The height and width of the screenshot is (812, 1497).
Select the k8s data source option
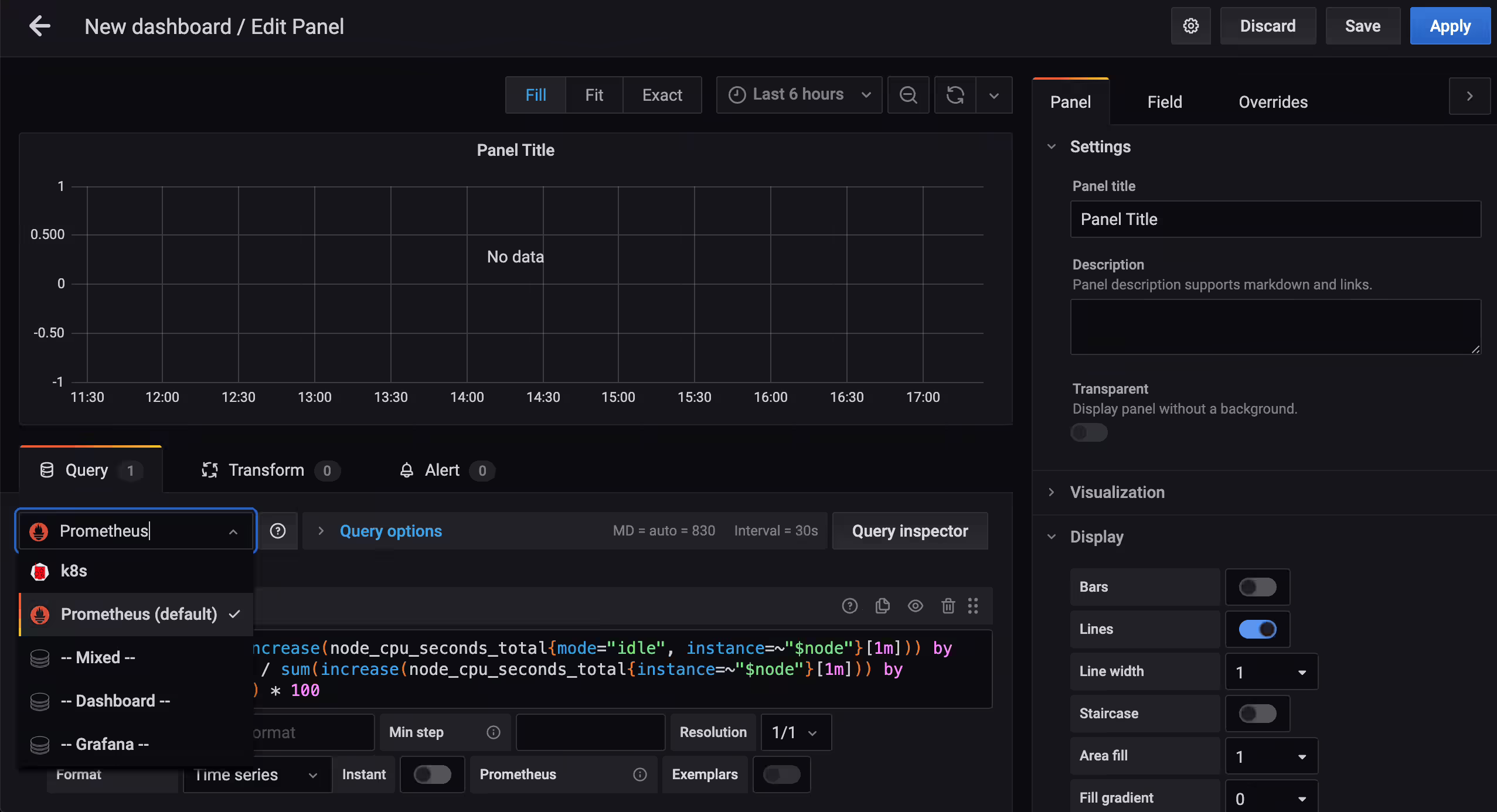click(136, 571)
